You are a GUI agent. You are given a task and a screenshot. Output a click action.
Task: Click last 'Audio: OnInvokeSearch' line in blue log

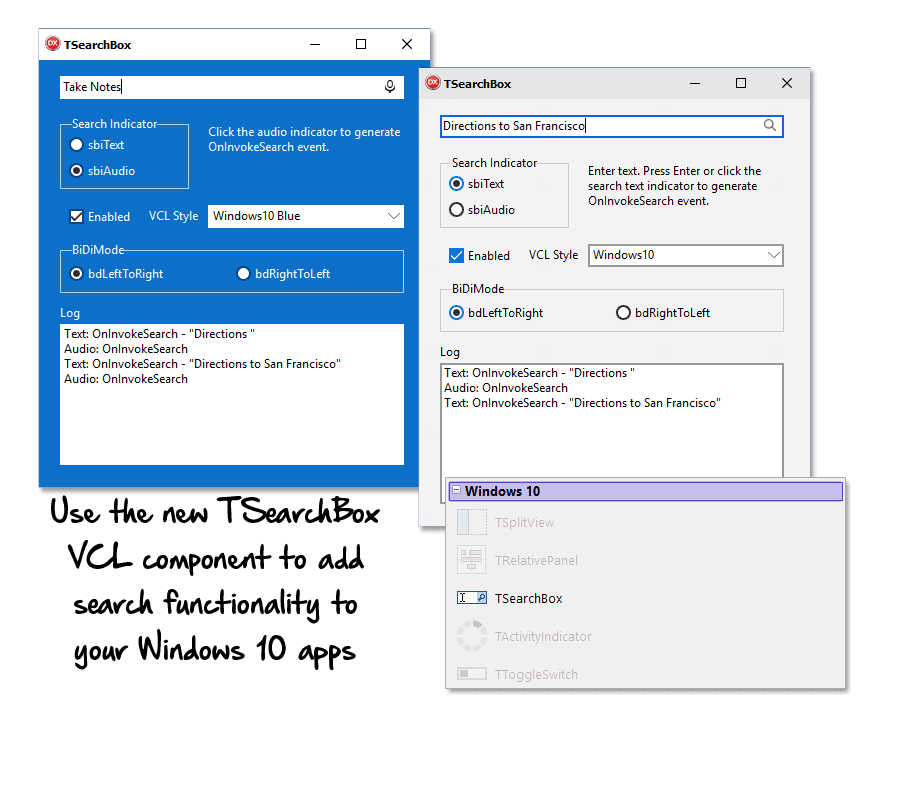click(x=126, y=379)
